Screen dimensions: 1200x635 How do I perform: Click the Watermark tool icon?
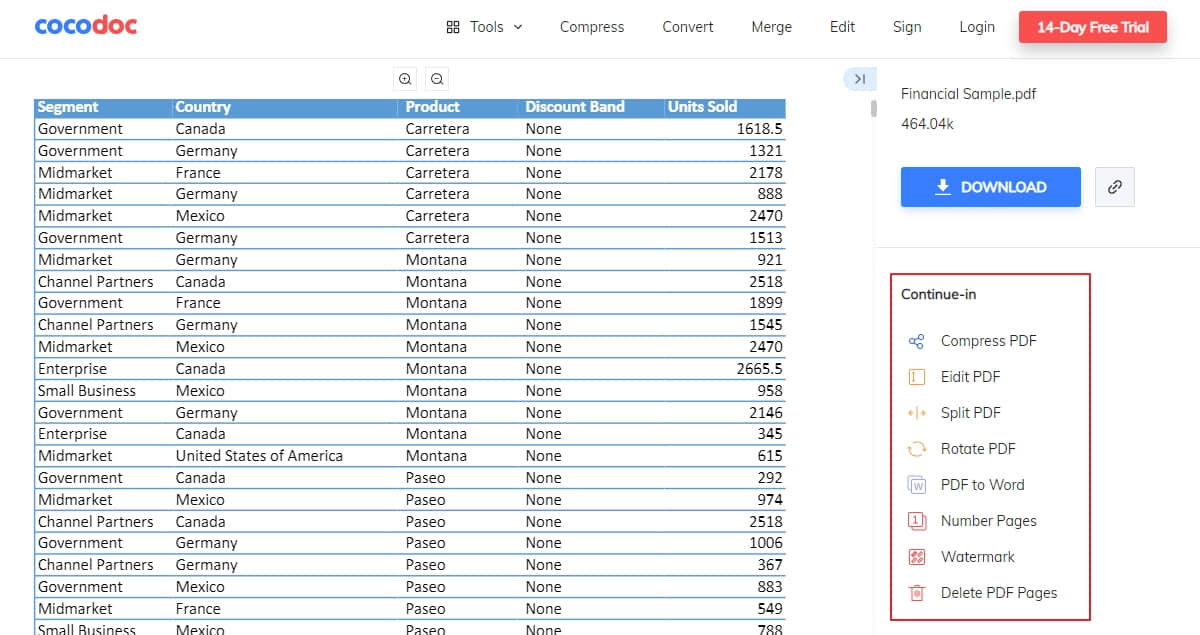pos(916,556)
